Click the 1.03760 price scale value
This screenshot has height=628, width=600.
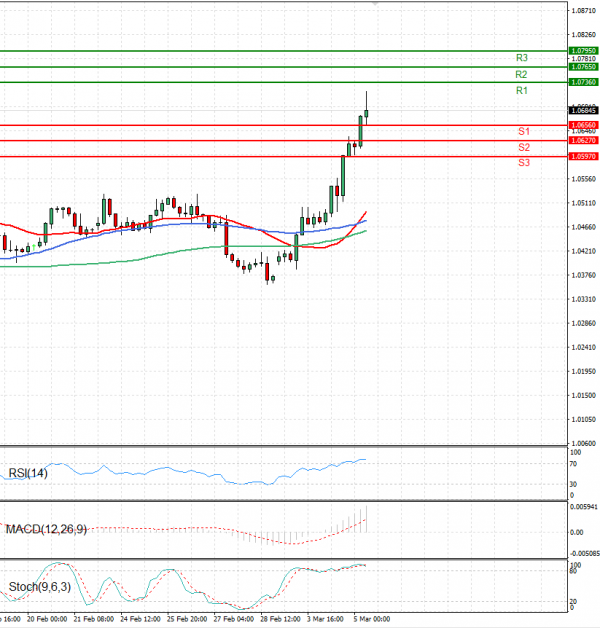[x=584, y=275]
